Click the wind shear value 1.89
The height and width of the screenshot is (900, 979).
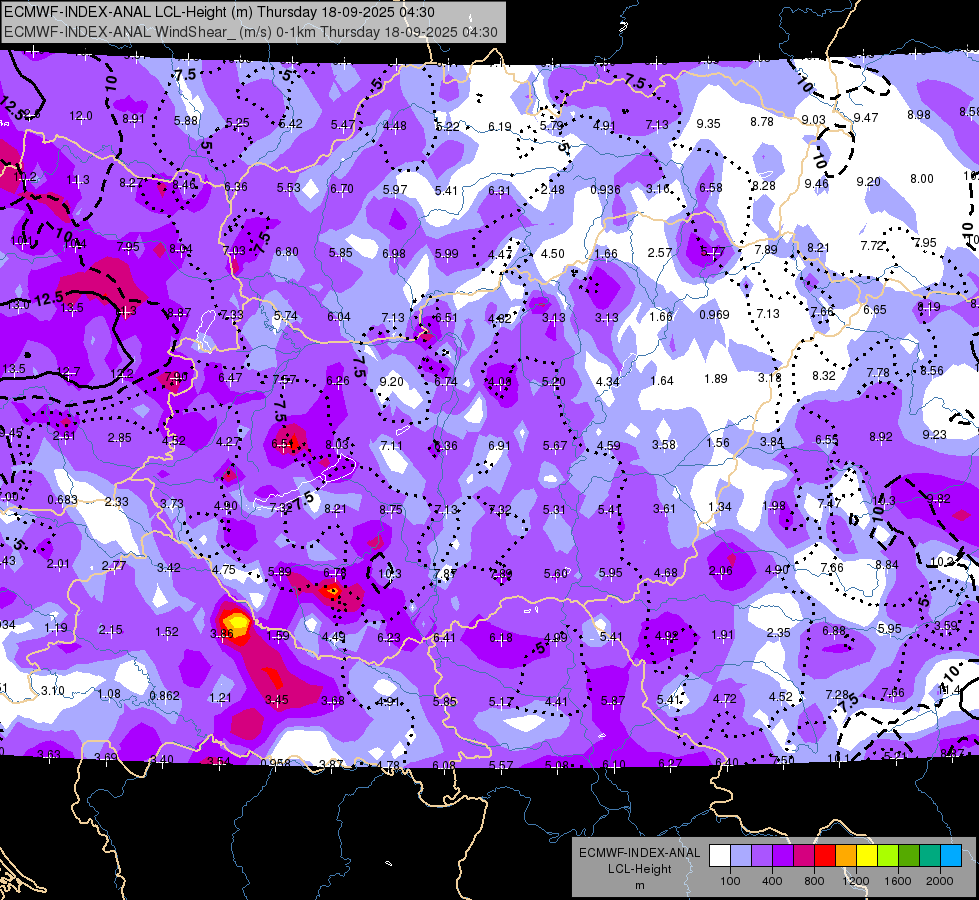[x=716, y=378]
